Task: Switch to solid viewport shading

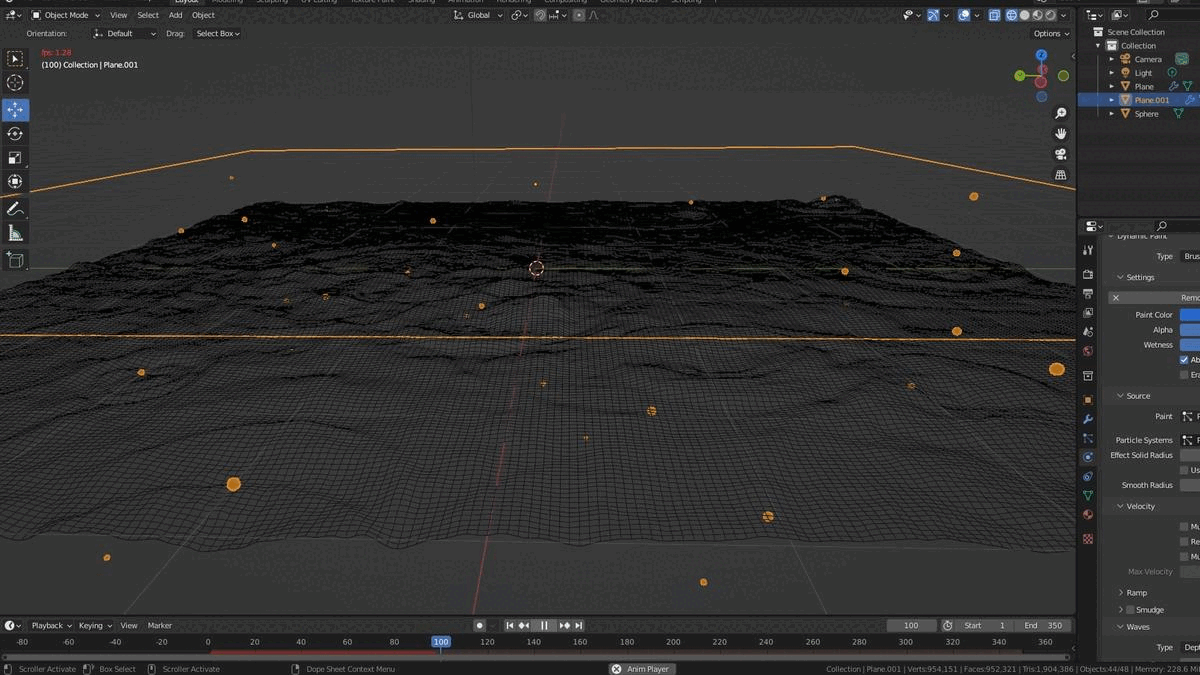Action: click(1025, 15)
